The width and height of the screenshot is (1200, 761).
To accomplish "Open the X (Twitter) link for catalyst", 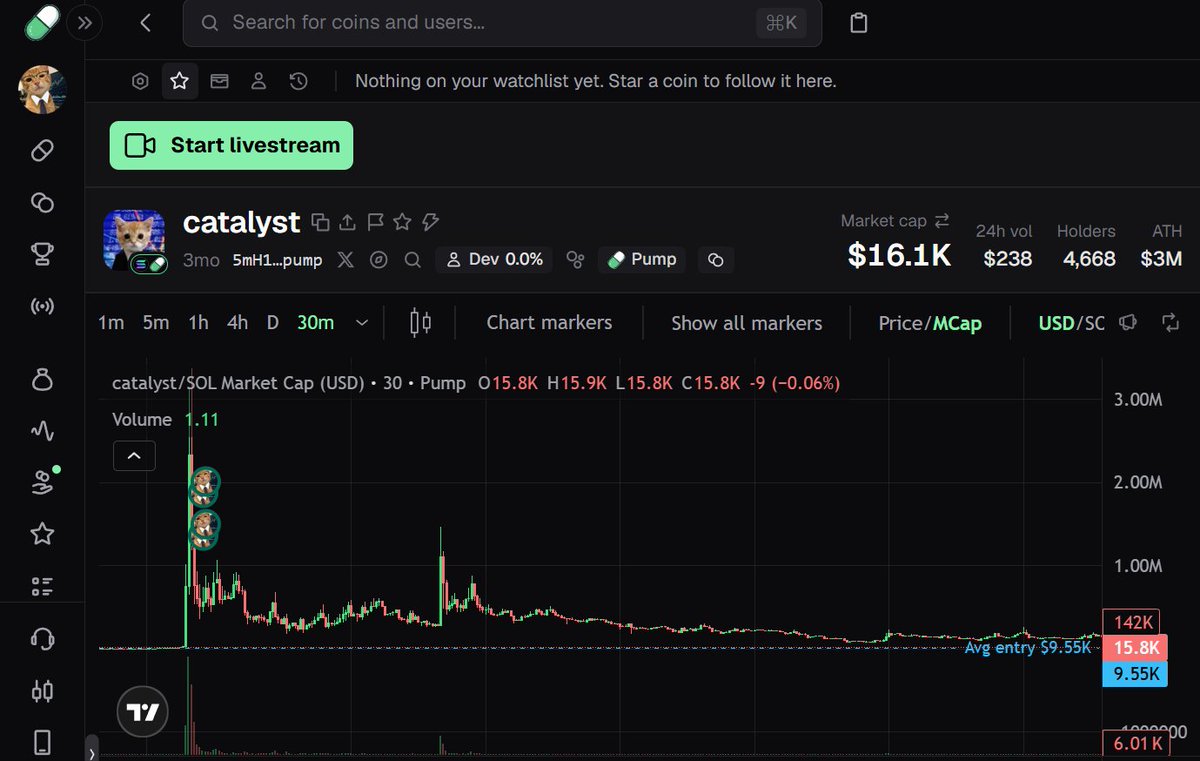I will [345, 260].
